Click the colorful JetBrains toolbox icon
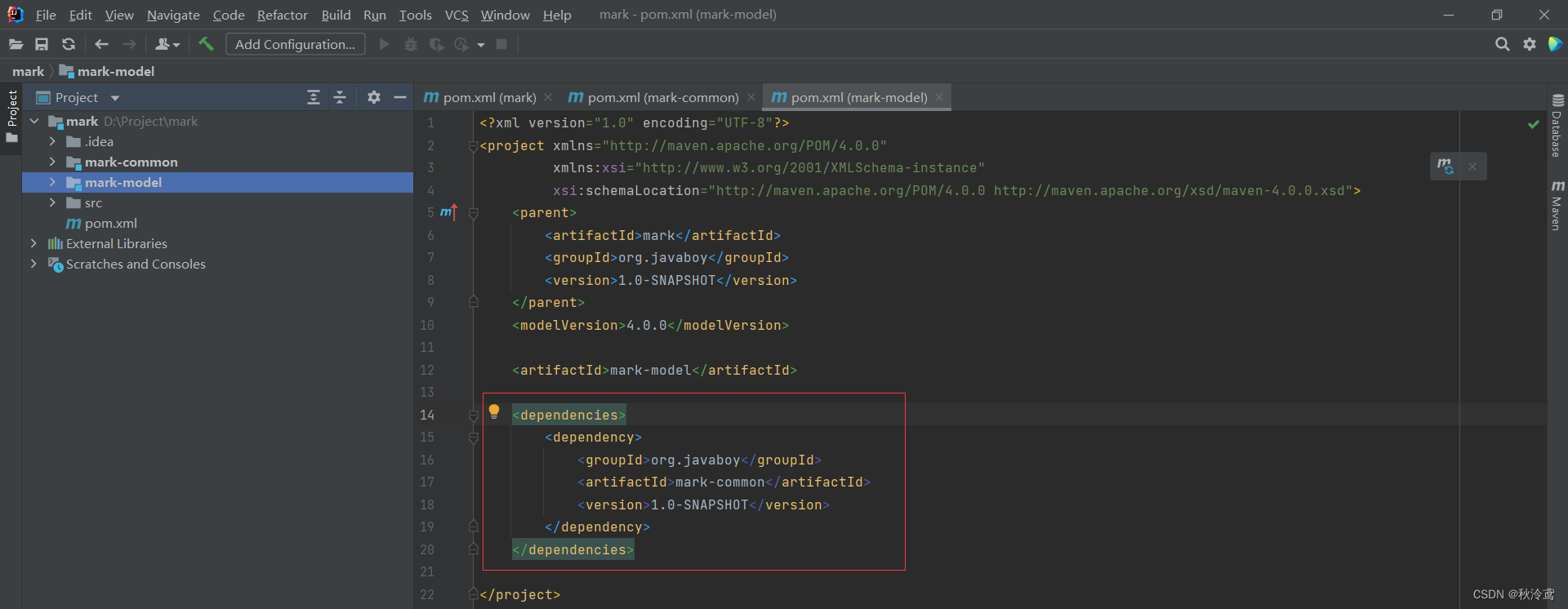The height and width of the screenshot is (609, 1568). tap(1555, 44)
